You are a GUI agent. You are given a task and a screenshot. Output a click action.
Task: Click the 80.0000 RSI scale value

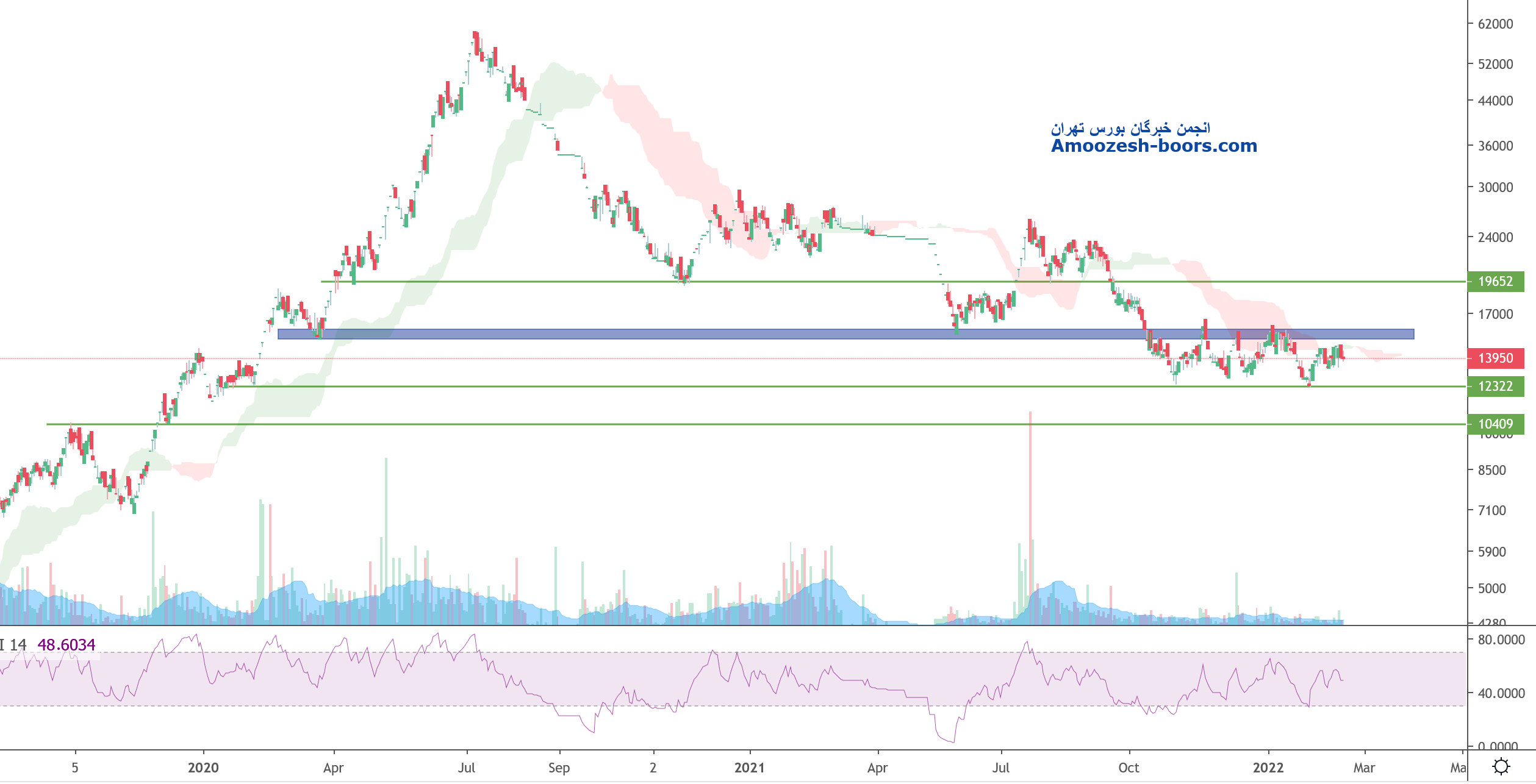coord(1501,640)
